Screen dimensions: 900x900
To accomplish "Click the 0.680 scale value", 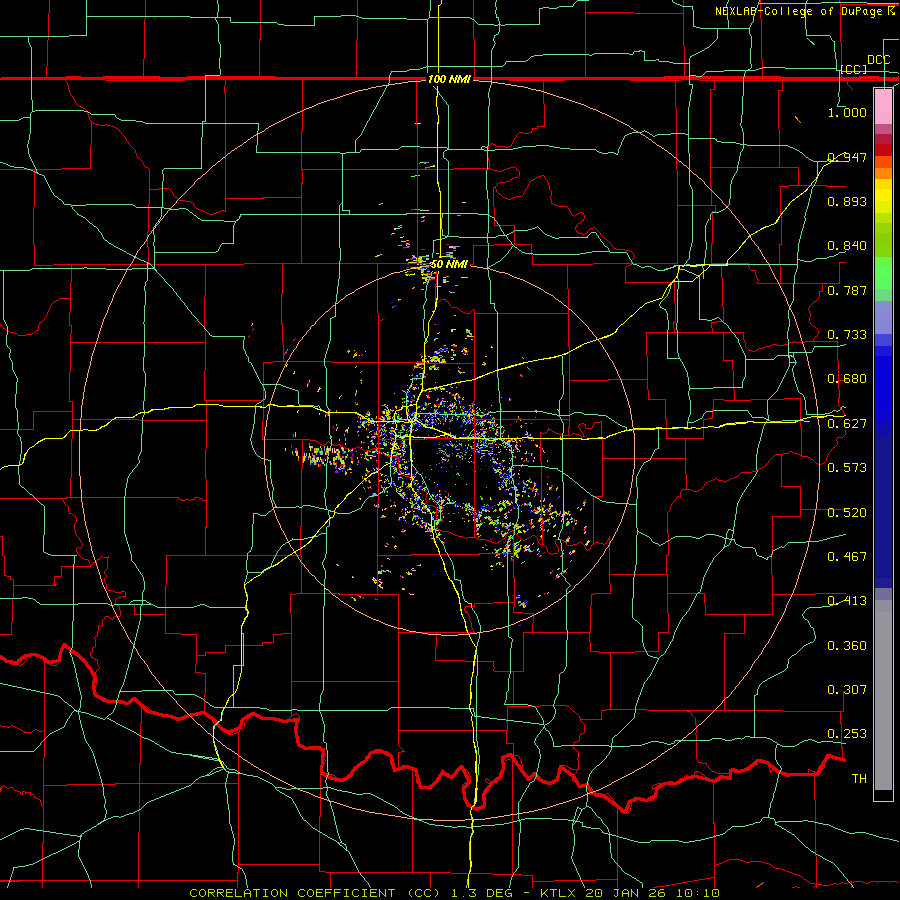I will pyautogui.click(x=847, y=379).
